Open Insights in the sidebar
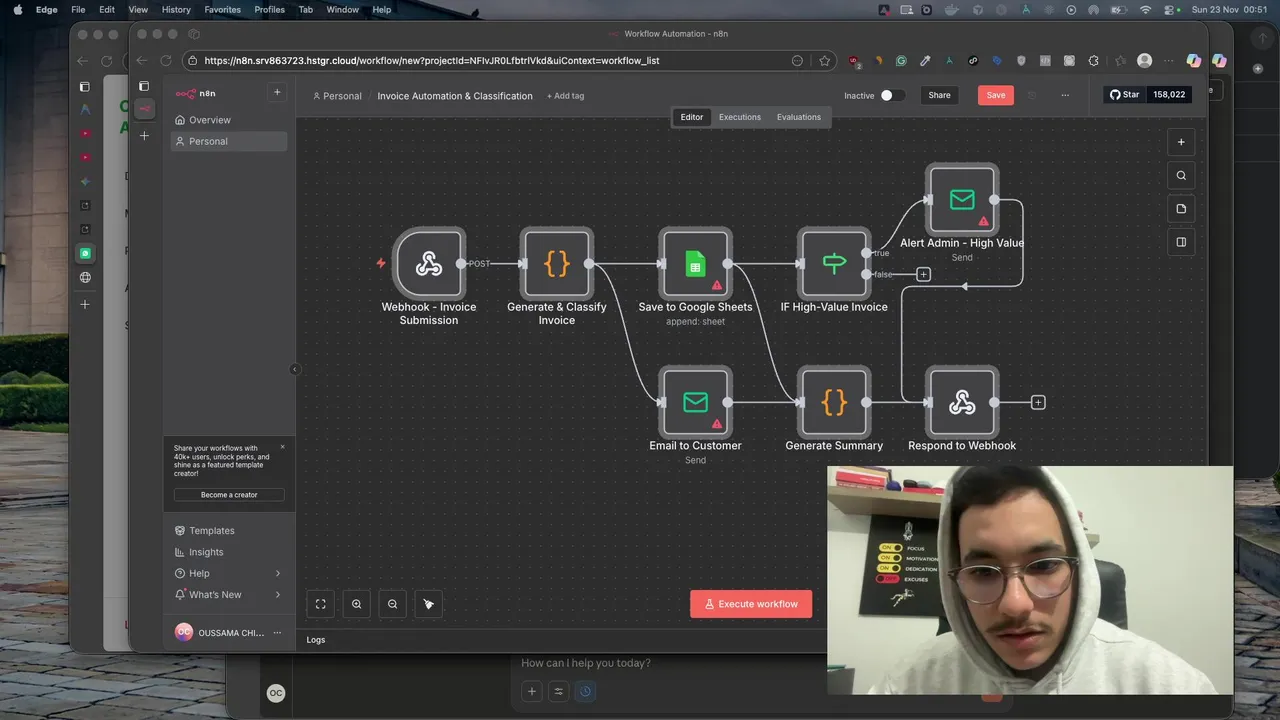This screenshot has height=720, width=1280. [x=228, y=552]
